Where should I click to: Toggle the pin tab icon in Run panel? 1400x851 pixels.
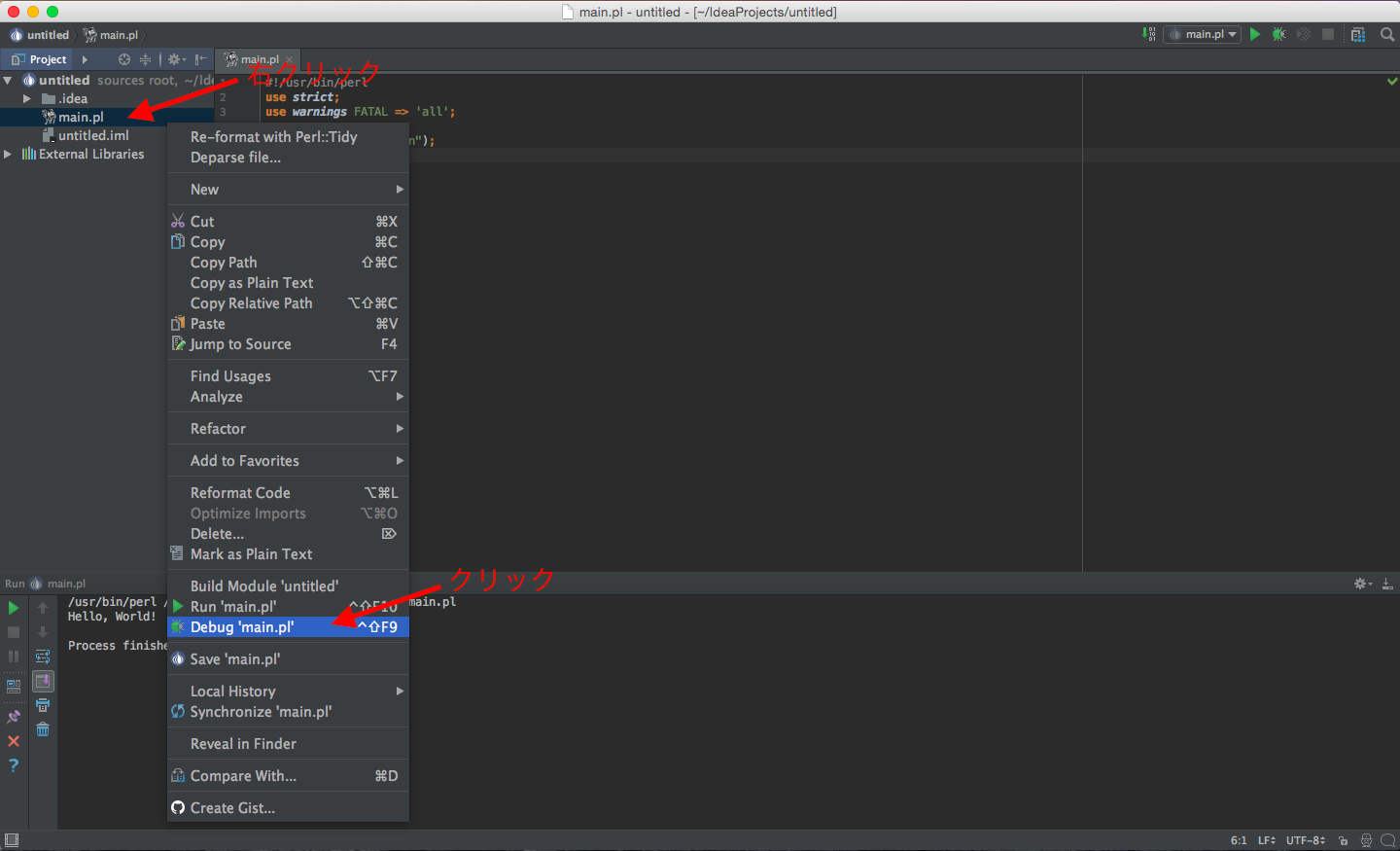click(x=14, y=717)
